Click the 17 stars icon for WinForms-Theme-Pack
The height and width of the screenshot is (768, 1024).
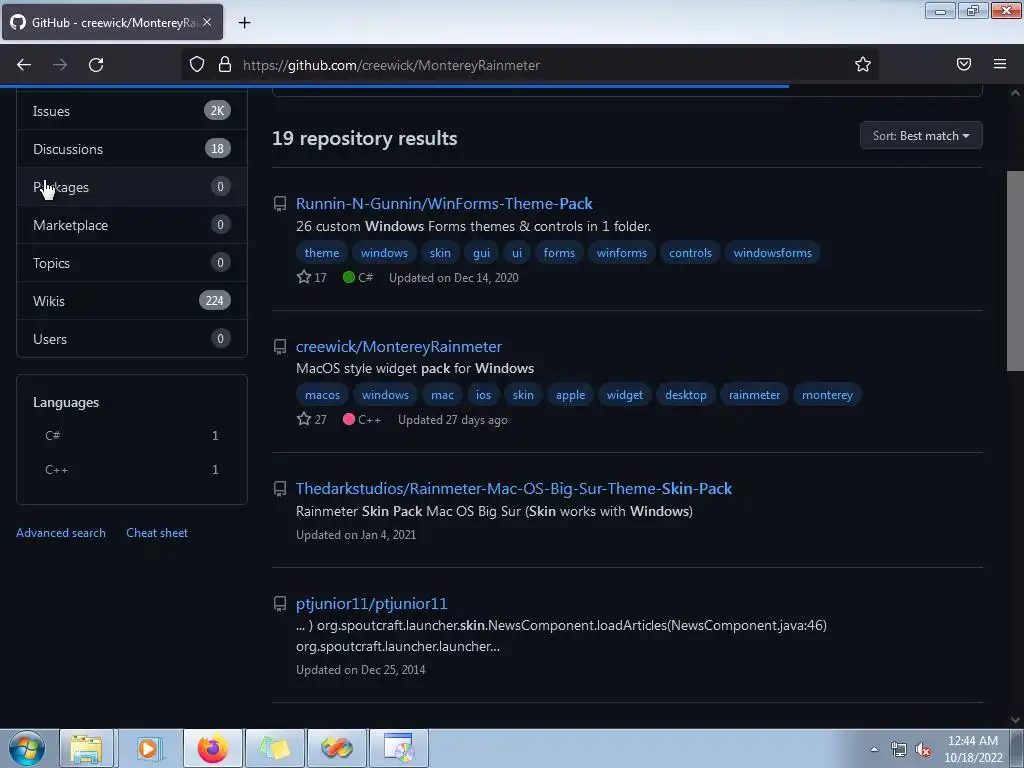pos(304,277)
